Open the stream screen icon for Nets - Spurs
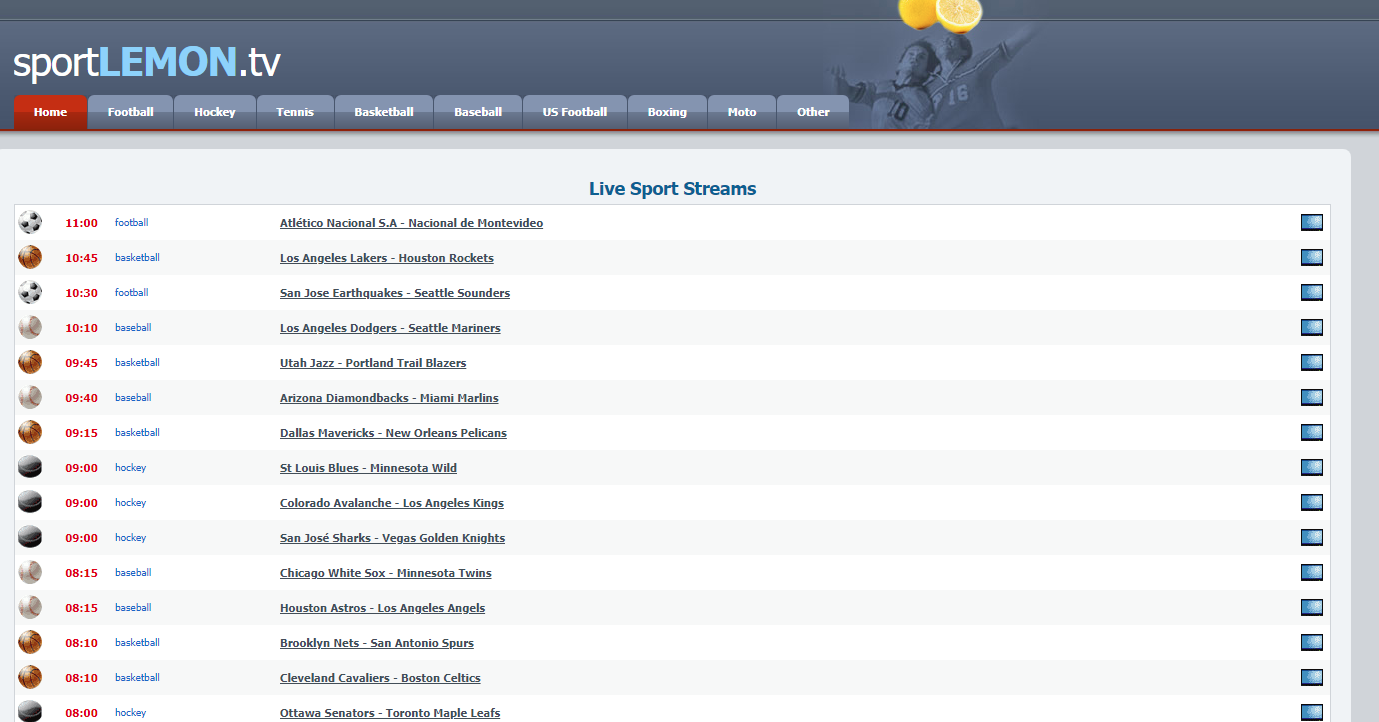Image resolution: width=1379 pixels, height=722 pixels. [x=1312, y=643]
